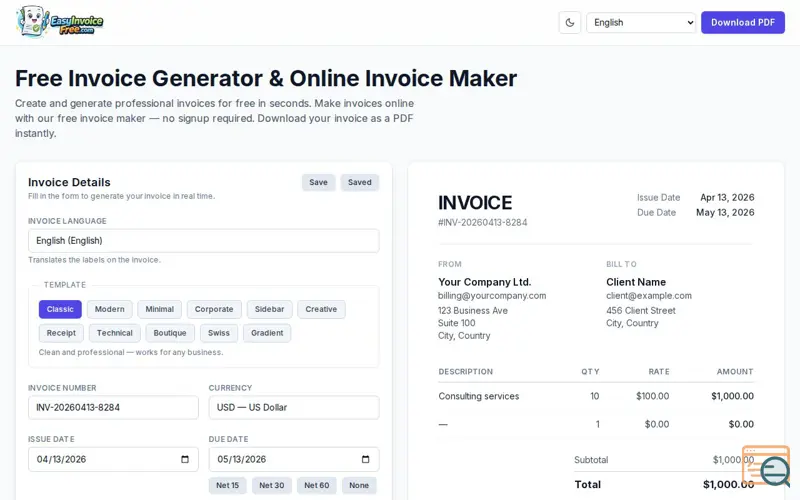This screenshot has height=500, width=800.
Task: Choose the Gradient template
Action: [267, 333]
